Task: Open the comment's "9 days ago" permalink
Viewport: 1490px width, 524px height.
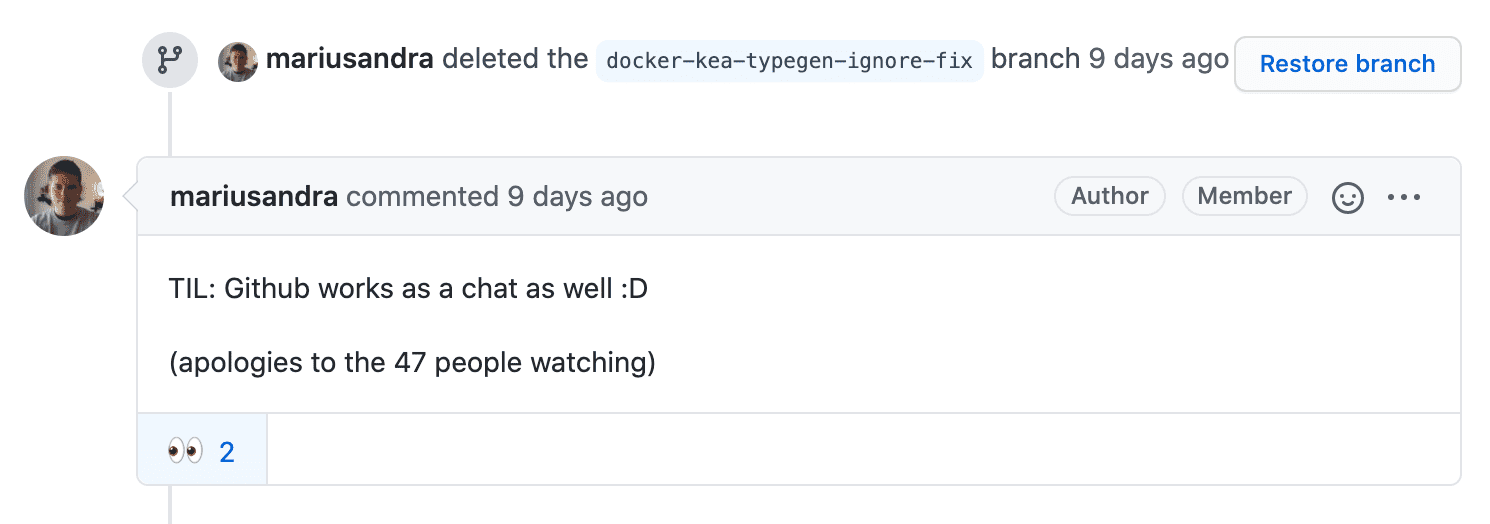Action: click(577, 197)
